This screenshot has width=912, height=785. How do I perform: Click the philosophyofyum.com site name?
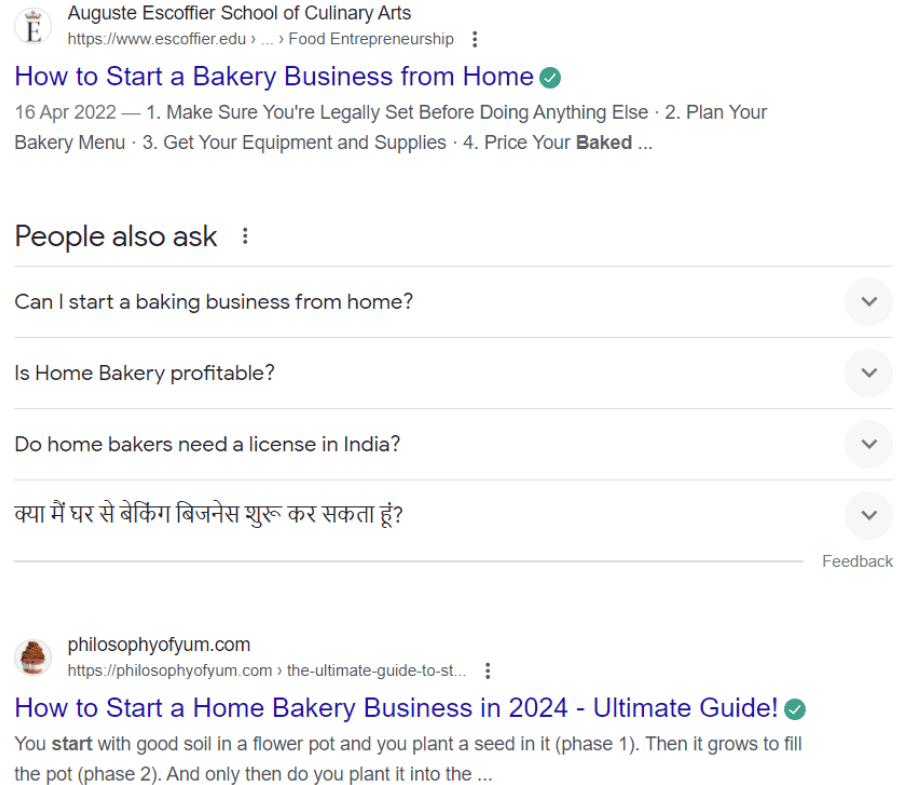coord(159,645)
